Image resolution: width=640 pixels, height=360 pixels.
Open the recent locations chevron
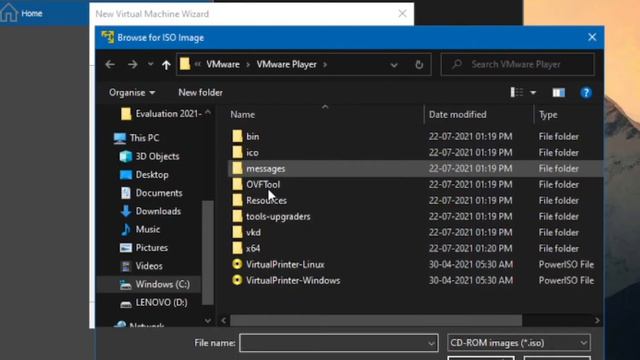[x=151, y=64]
